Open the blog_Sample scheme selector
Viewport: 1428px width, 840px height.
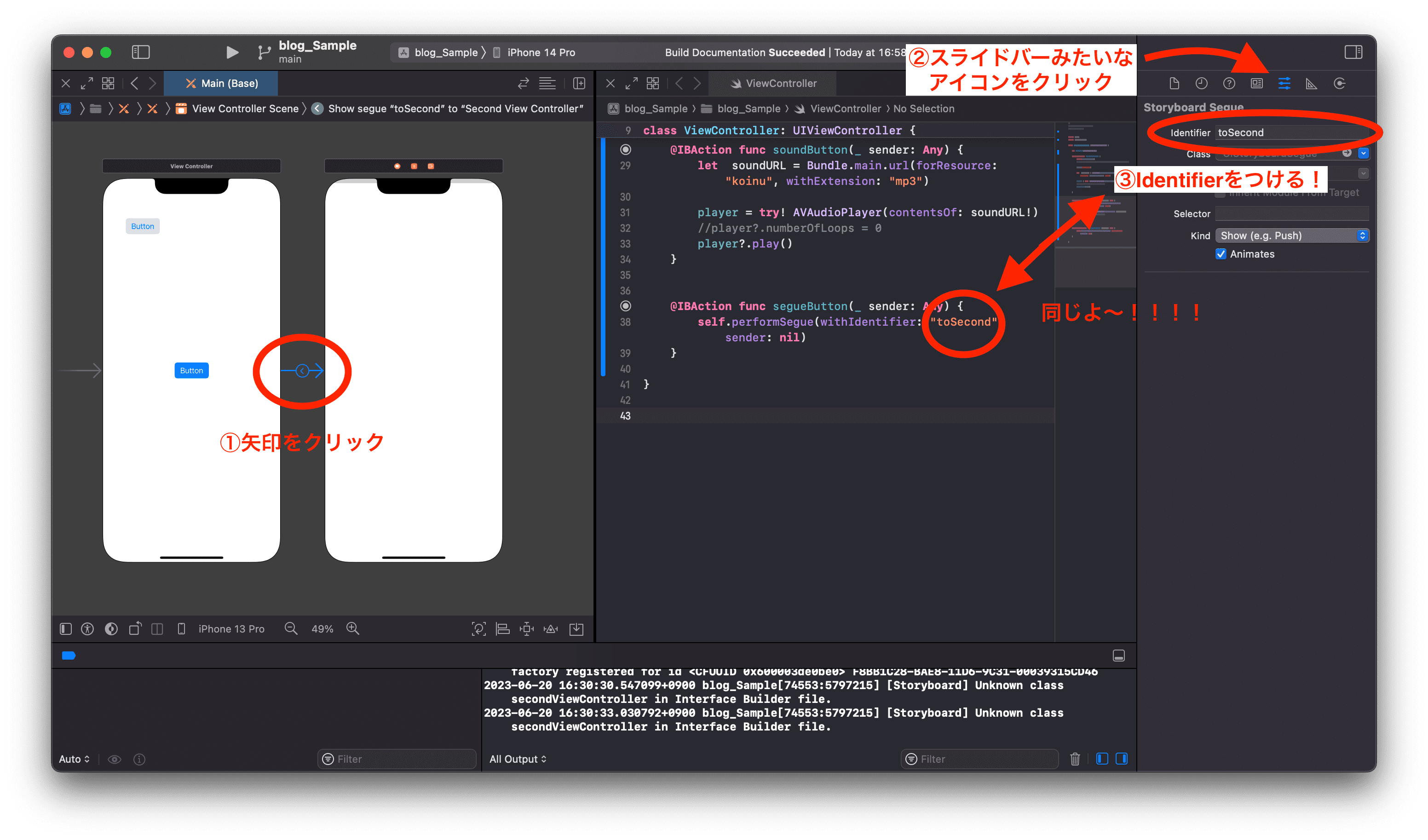pyautogui.click(x=438, y=52)
